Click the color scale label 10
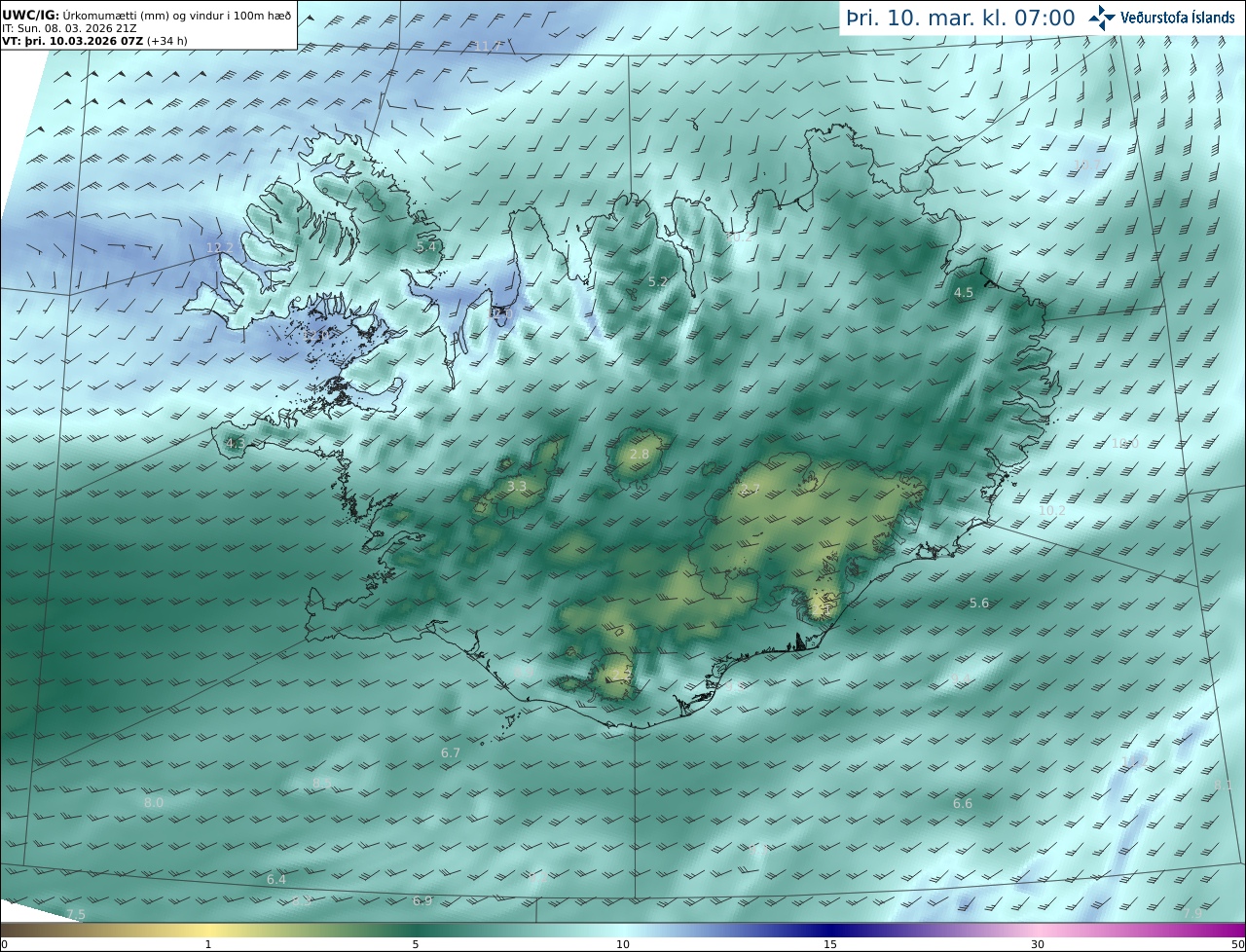 pyautogui.click(x=623, y=944)
